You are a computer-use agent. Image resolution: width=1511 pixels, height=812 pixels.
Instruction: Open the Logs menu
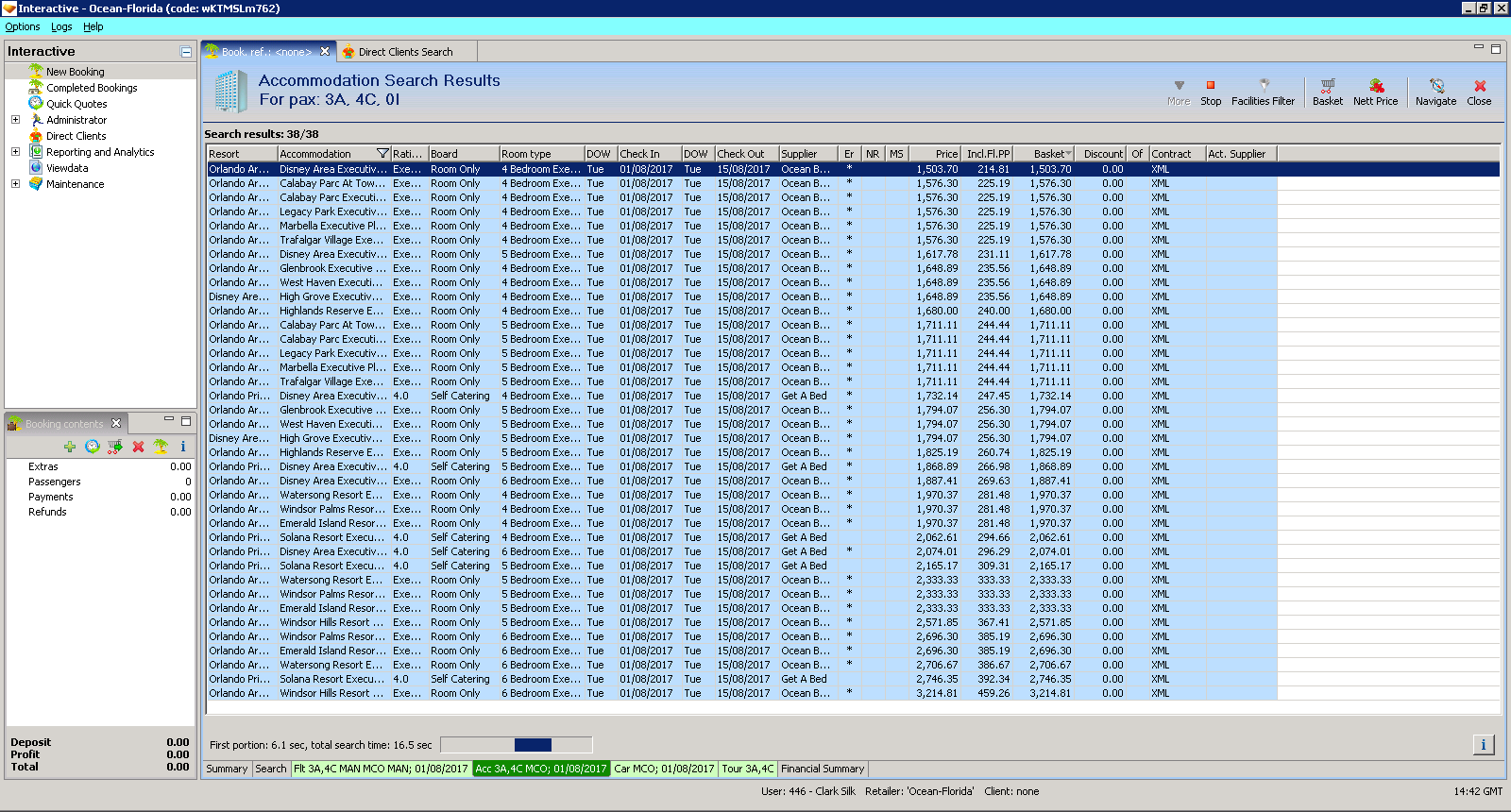(x=61, y=26)
